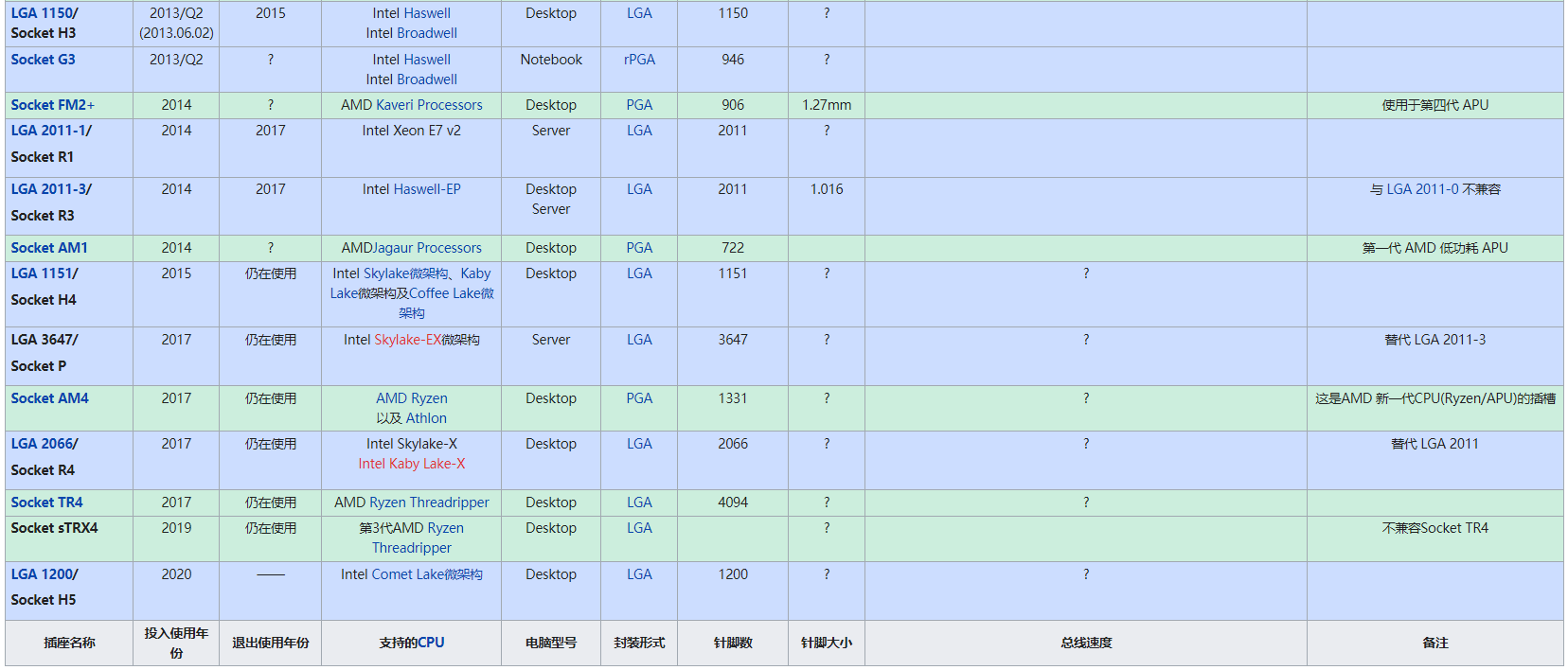The height and width of the screenshot is (670, 1568).
Task: Select 'Intel Xeon E7 v2' text
Action: 412,131
